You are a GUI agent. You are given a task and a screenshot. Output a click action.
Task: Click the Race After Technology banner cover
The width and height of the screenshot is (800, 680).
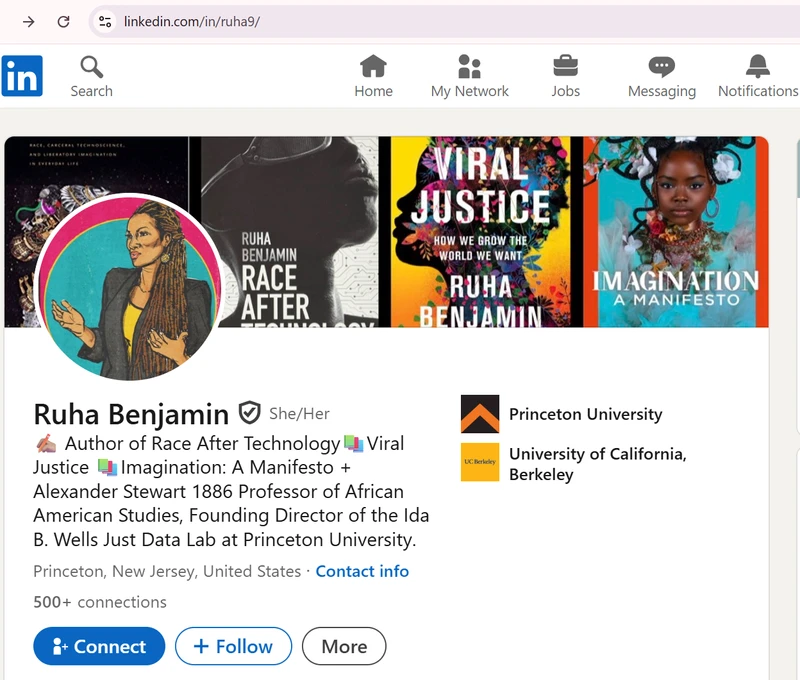tap(290, 232)
